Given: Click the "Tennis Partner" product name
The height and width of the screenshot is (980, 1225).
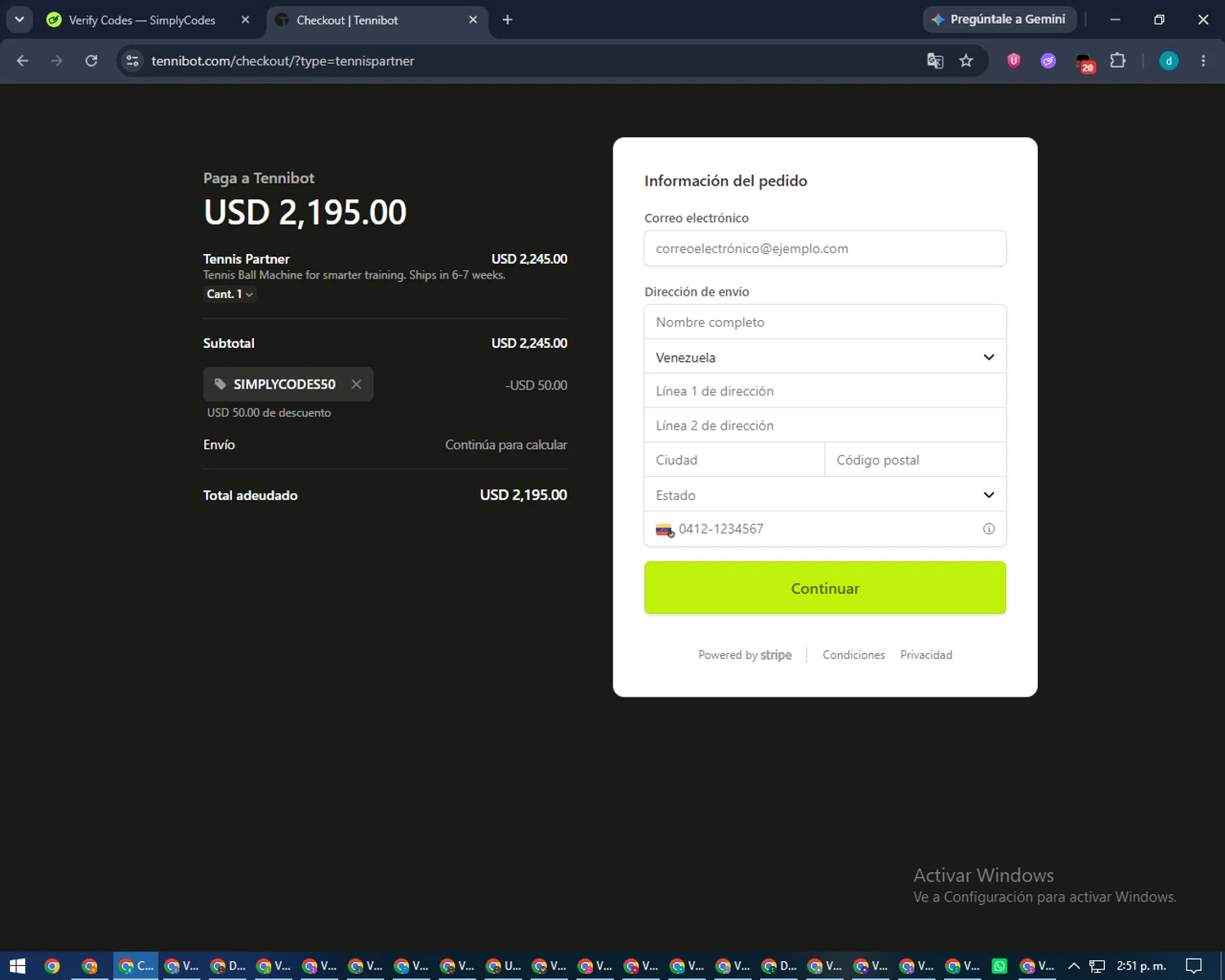Looking at the screenshot, I should click(x=247, y=259).
